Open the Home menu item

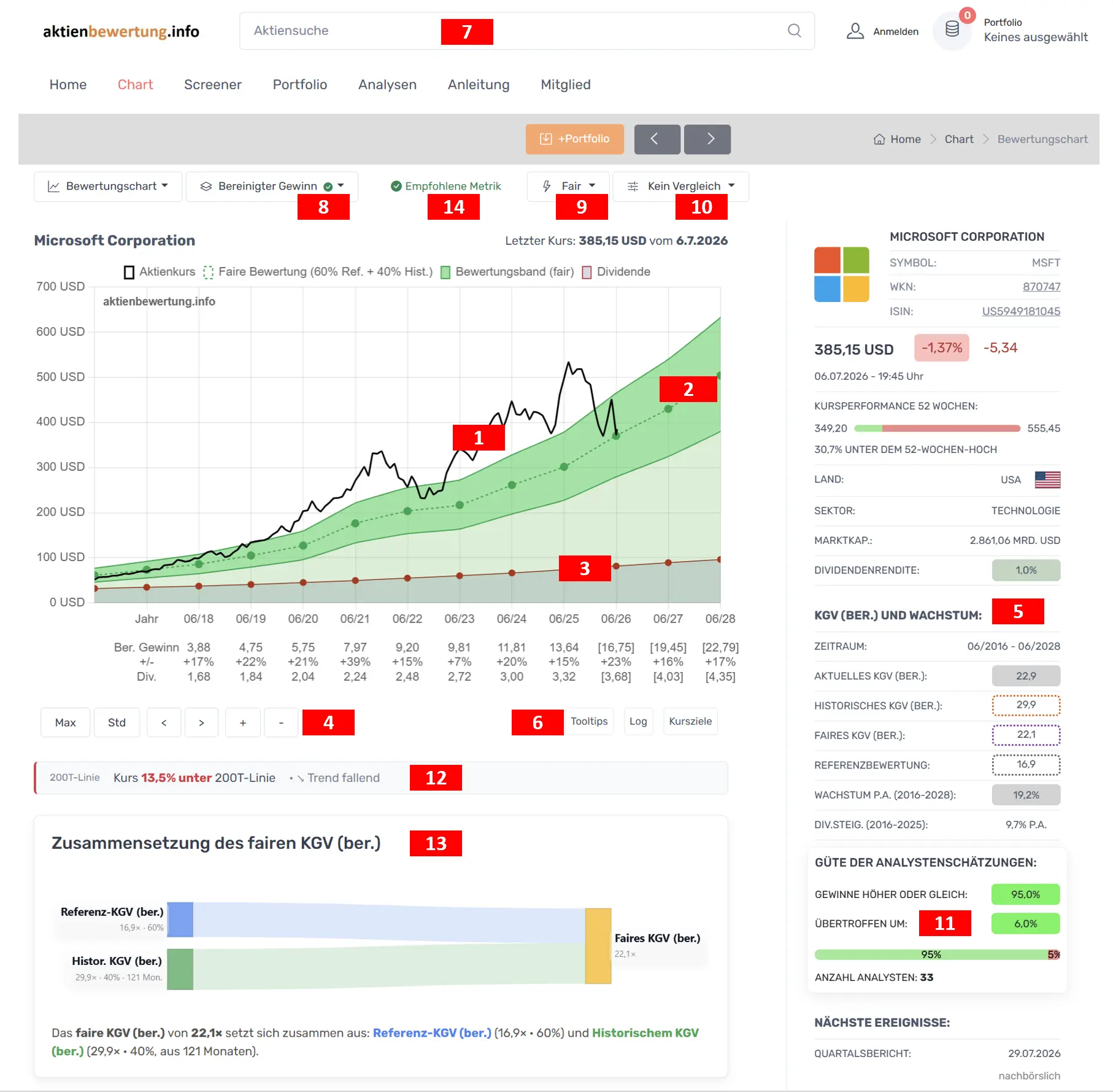[68, 85]
